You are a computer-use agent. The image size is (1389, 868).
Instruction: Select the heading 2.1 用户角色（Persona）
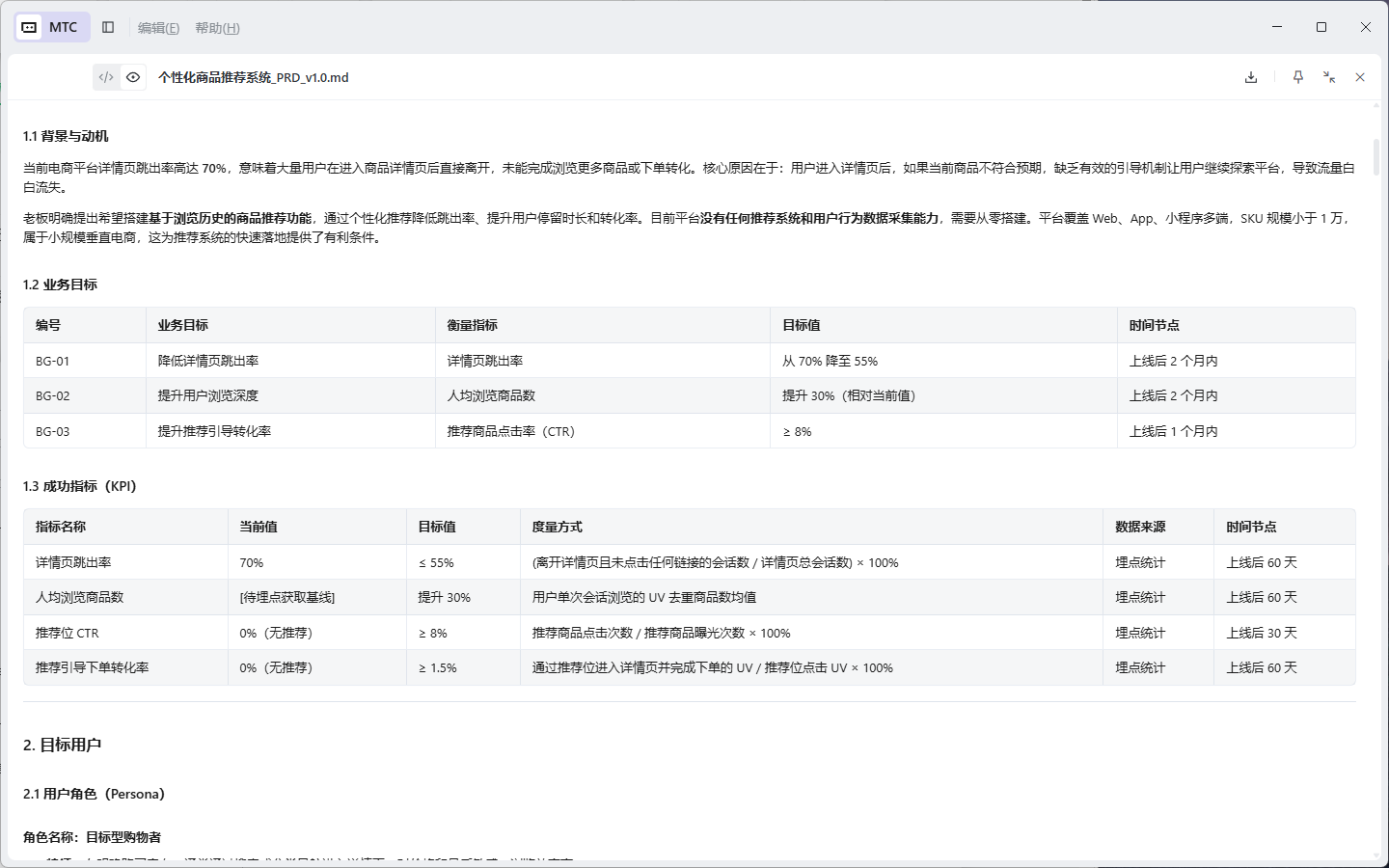point(95,794)
